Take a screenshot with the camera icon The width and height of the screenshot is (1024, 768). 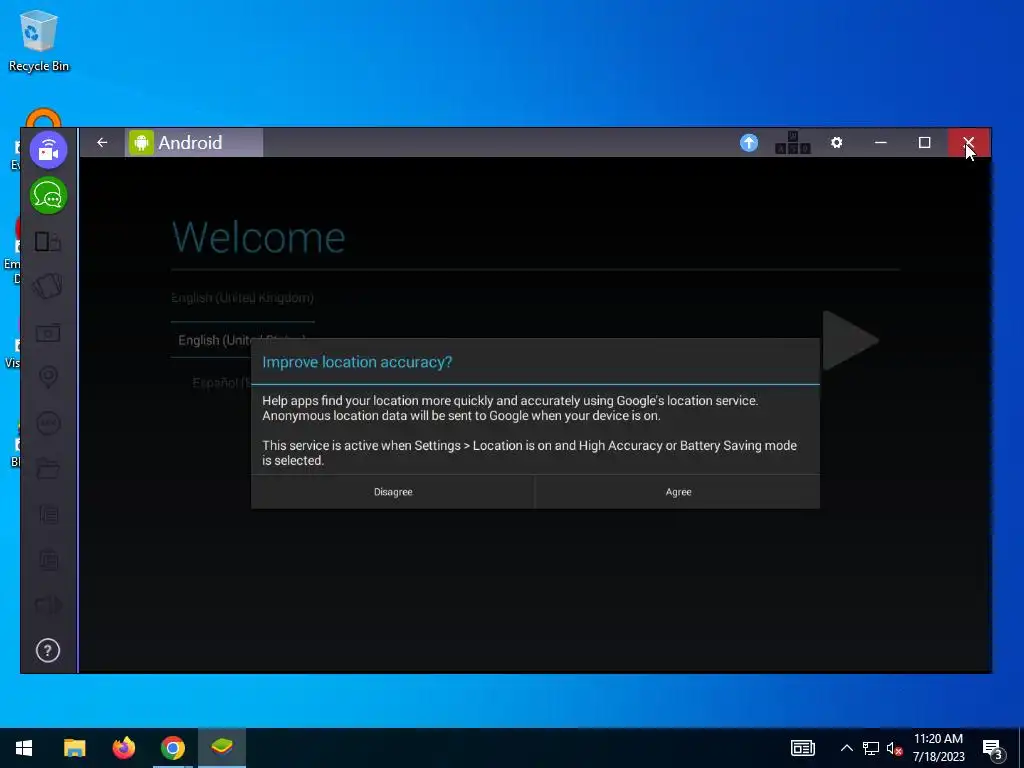click(48, 333)
